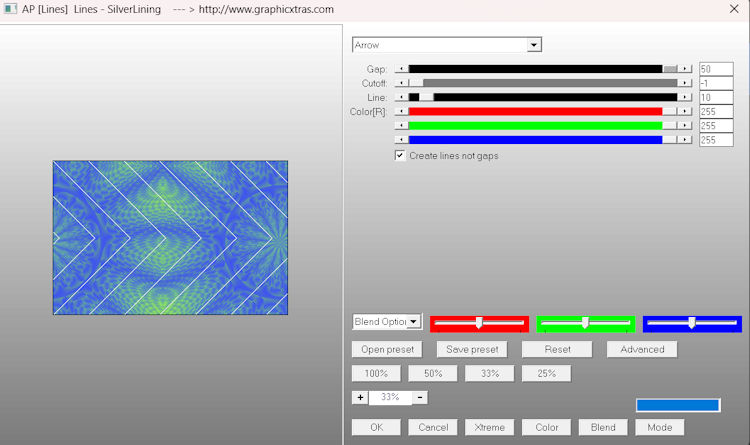Click the red Color slider right arrow
This screenshot has width=750, height=445.
[684, 111]
